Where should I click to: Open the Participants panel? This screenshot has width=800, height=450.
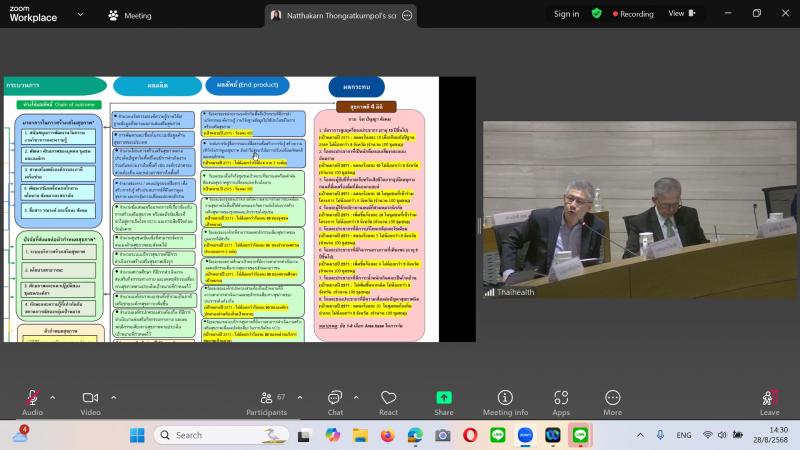pyautogui.click(x=267, y=402)
